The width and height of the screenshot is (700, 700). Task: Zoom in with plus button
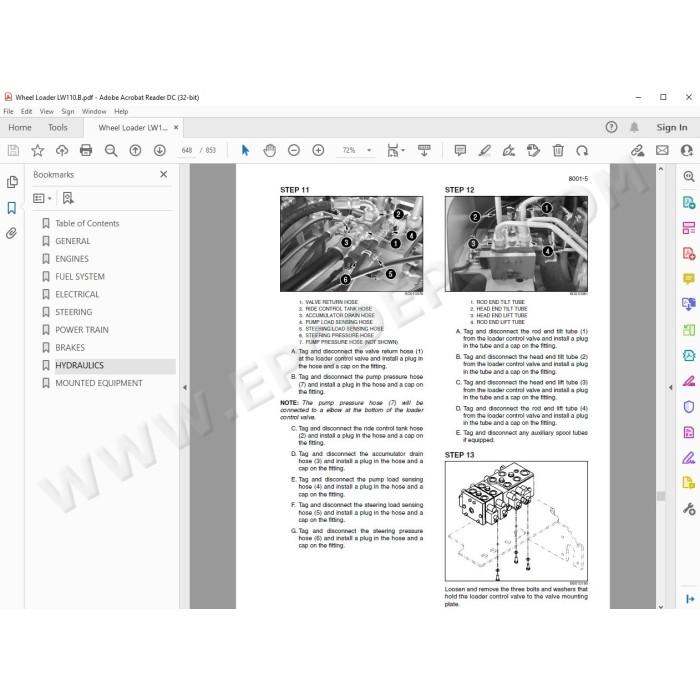click(318, 150)
